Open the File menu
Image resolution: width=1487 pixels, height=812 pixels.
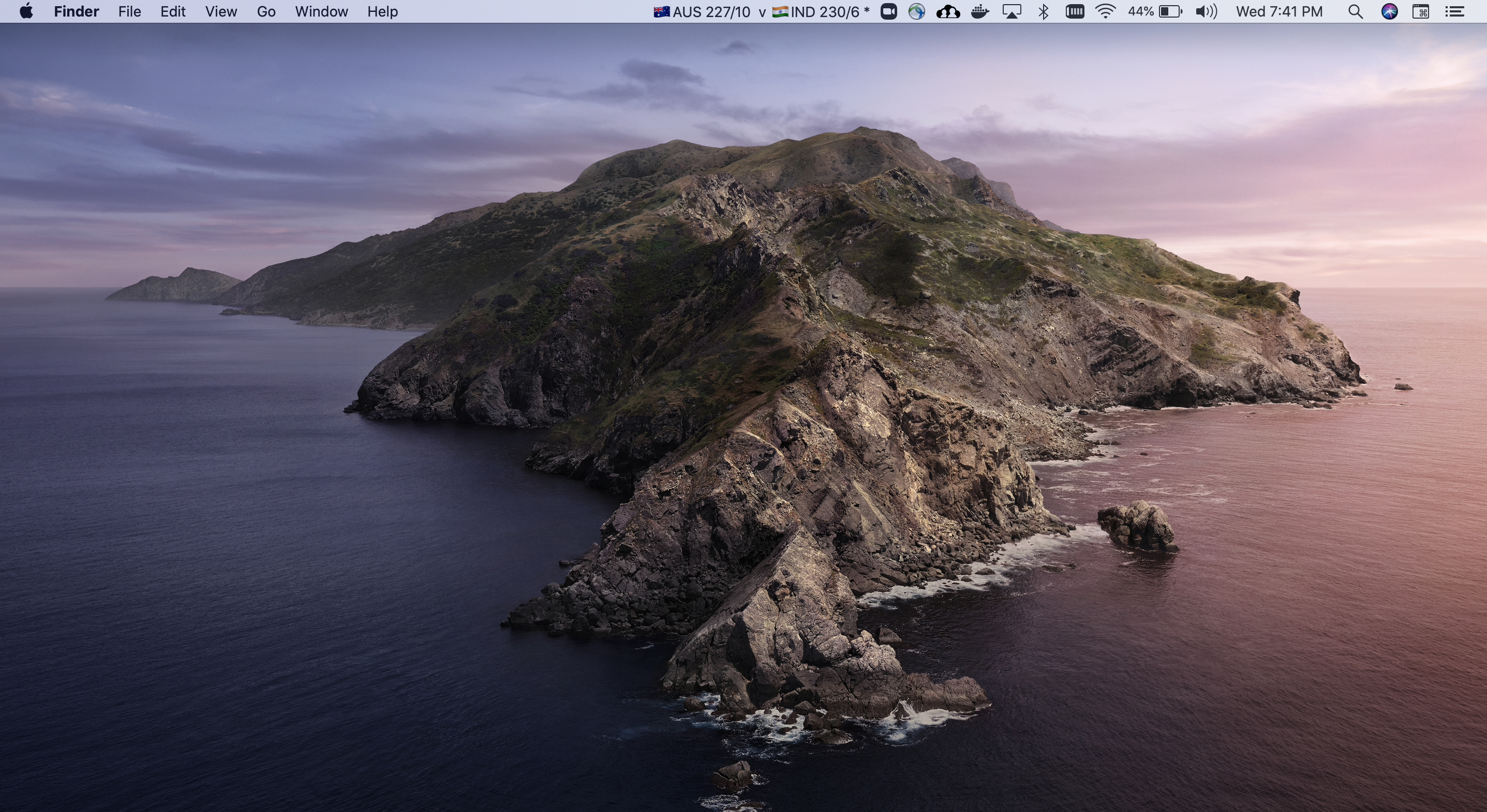[129, 11]
